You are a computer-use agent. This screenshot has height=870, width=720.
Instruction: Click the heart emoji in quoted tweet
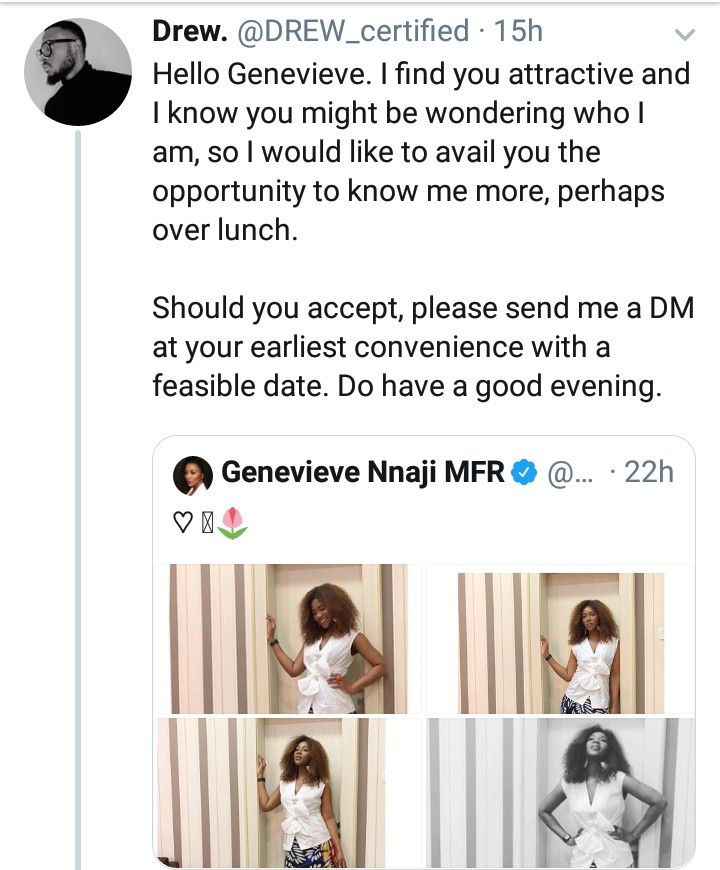point(183,520)
